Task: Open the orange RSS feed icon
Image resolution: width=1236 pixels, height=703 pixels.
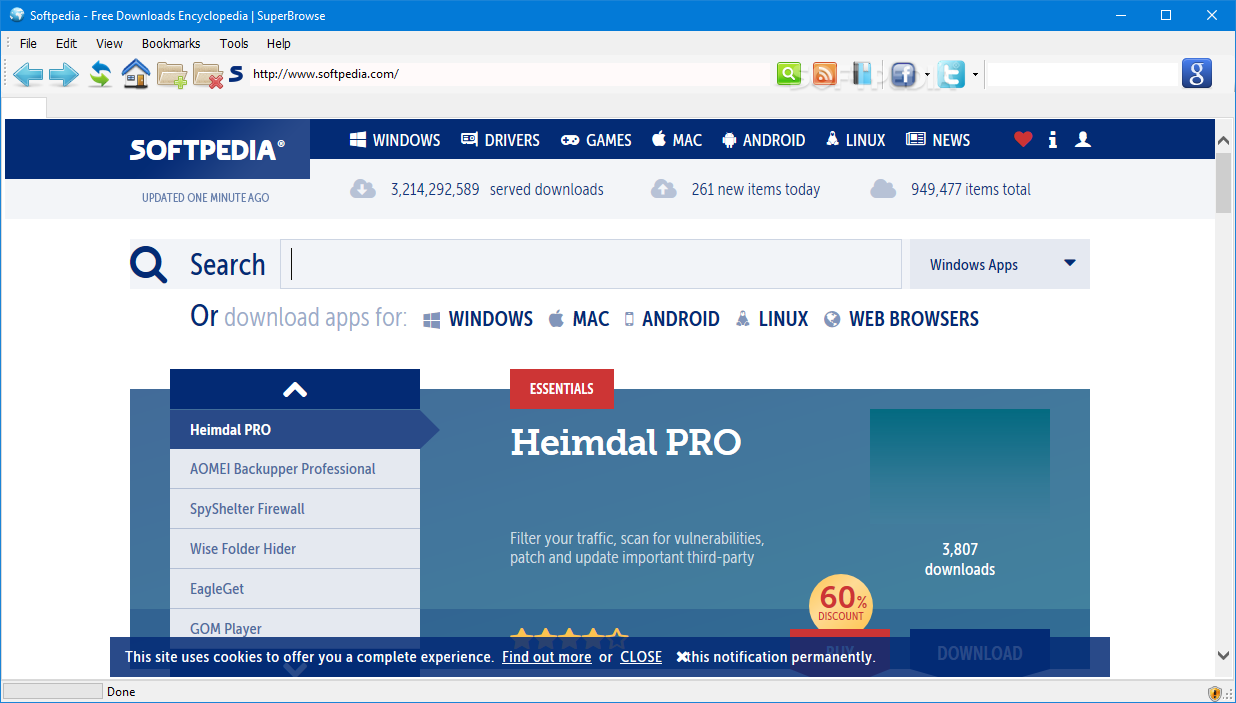Action: pos(825,74)
